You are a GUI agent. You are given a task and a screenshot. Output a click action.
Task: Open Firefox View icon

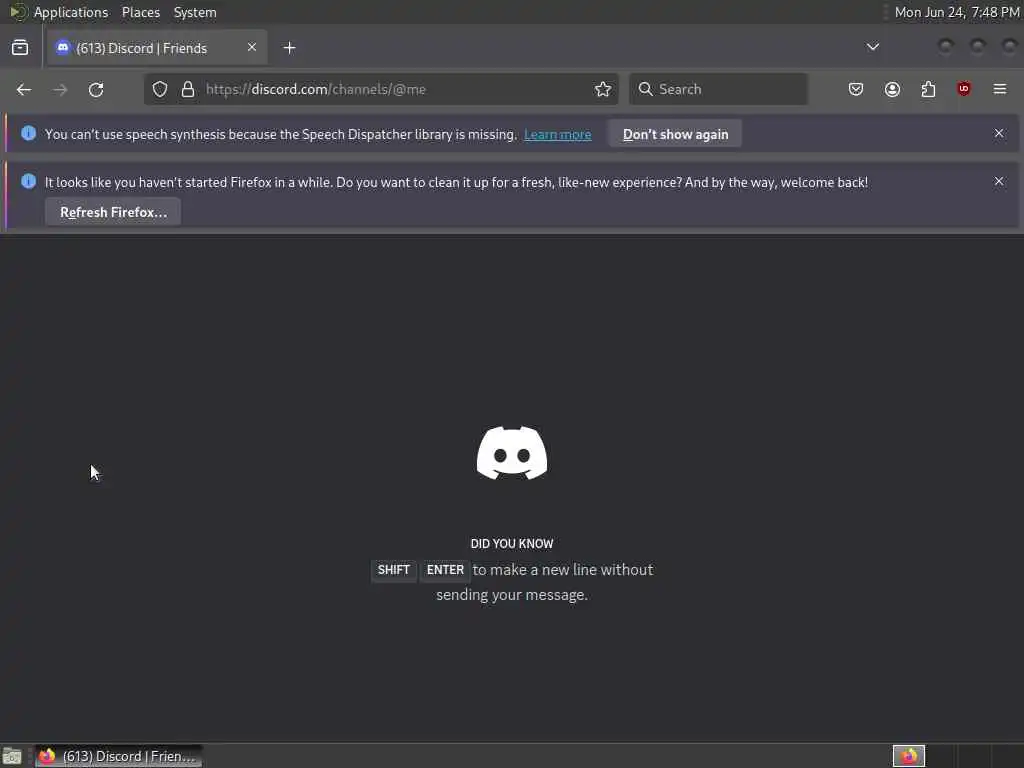click(x=20, y=48)
